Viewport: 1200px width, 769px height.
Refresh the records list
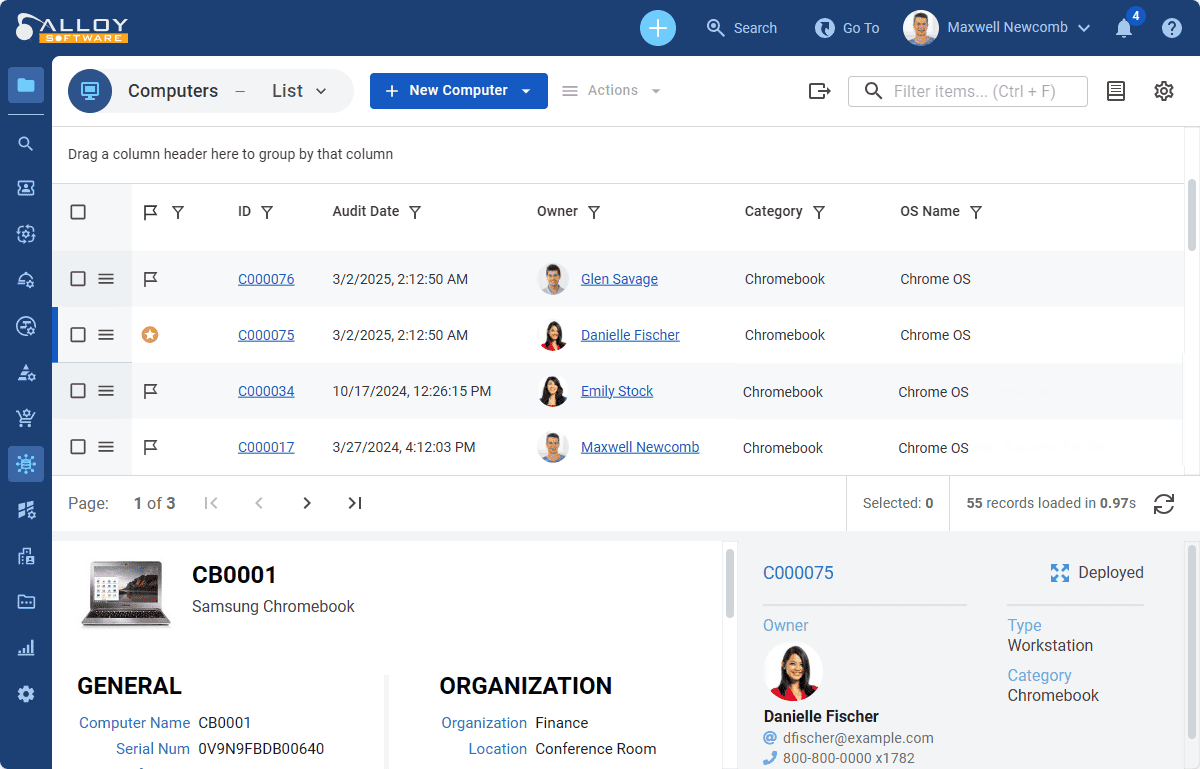point(1164,504)
